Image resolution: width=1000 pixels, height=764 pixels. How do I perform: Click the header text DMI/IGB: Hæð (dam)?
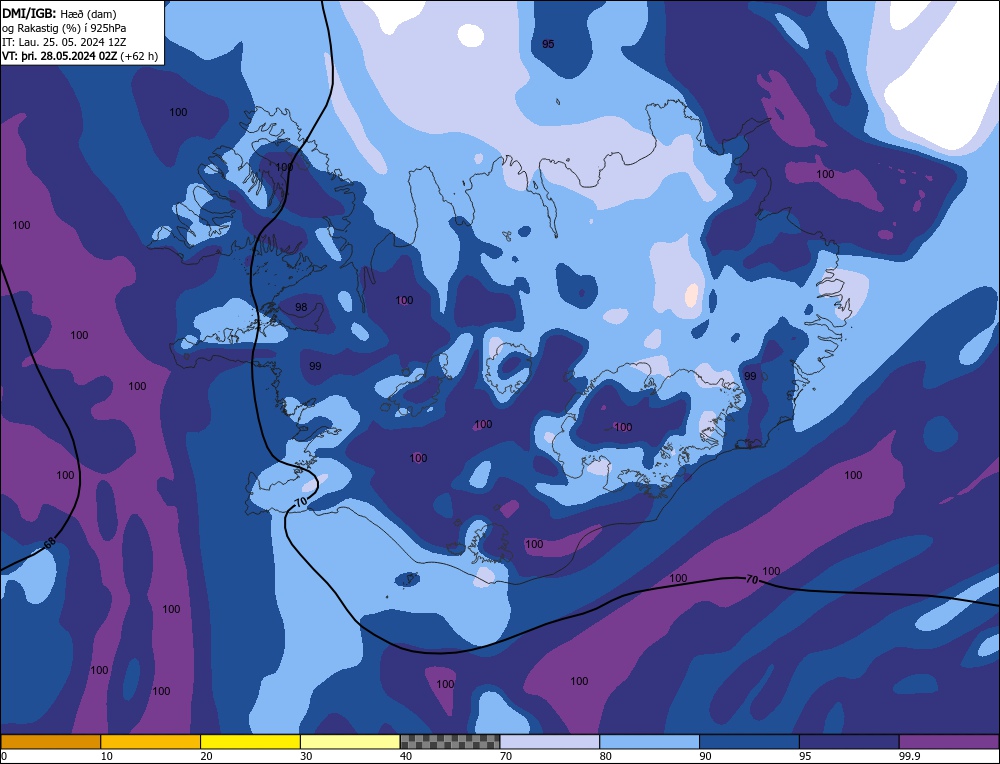tap(59, 13)
